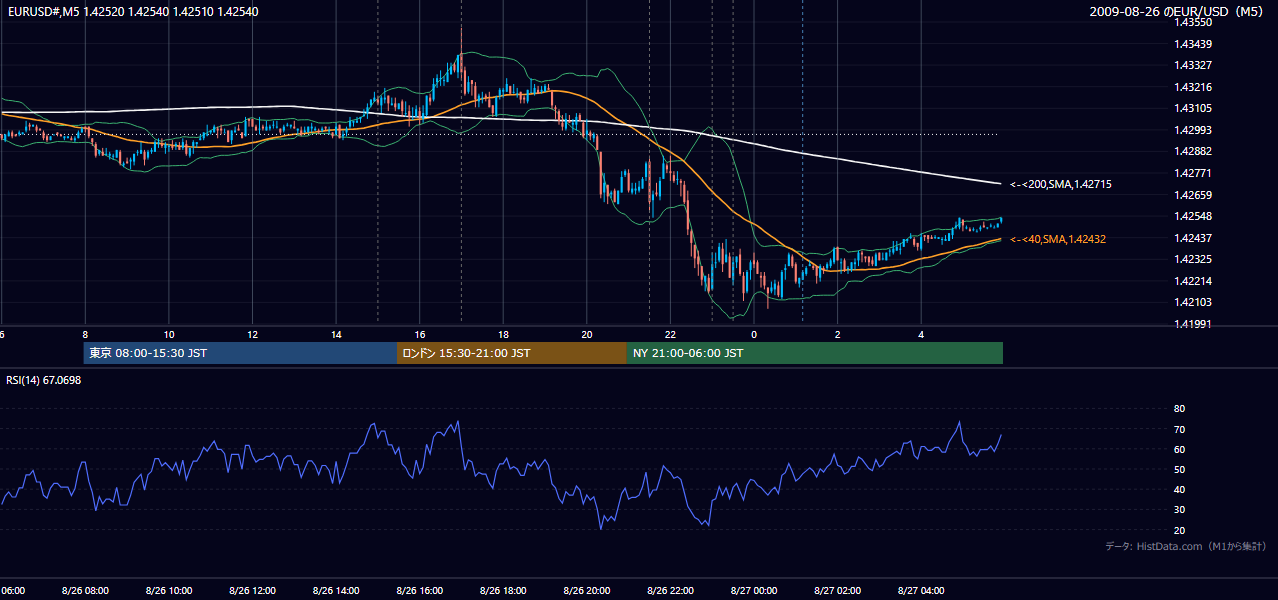1278x600 pixels.
Task: Click hour label 16 under price chart
Action: click(420, 334)
